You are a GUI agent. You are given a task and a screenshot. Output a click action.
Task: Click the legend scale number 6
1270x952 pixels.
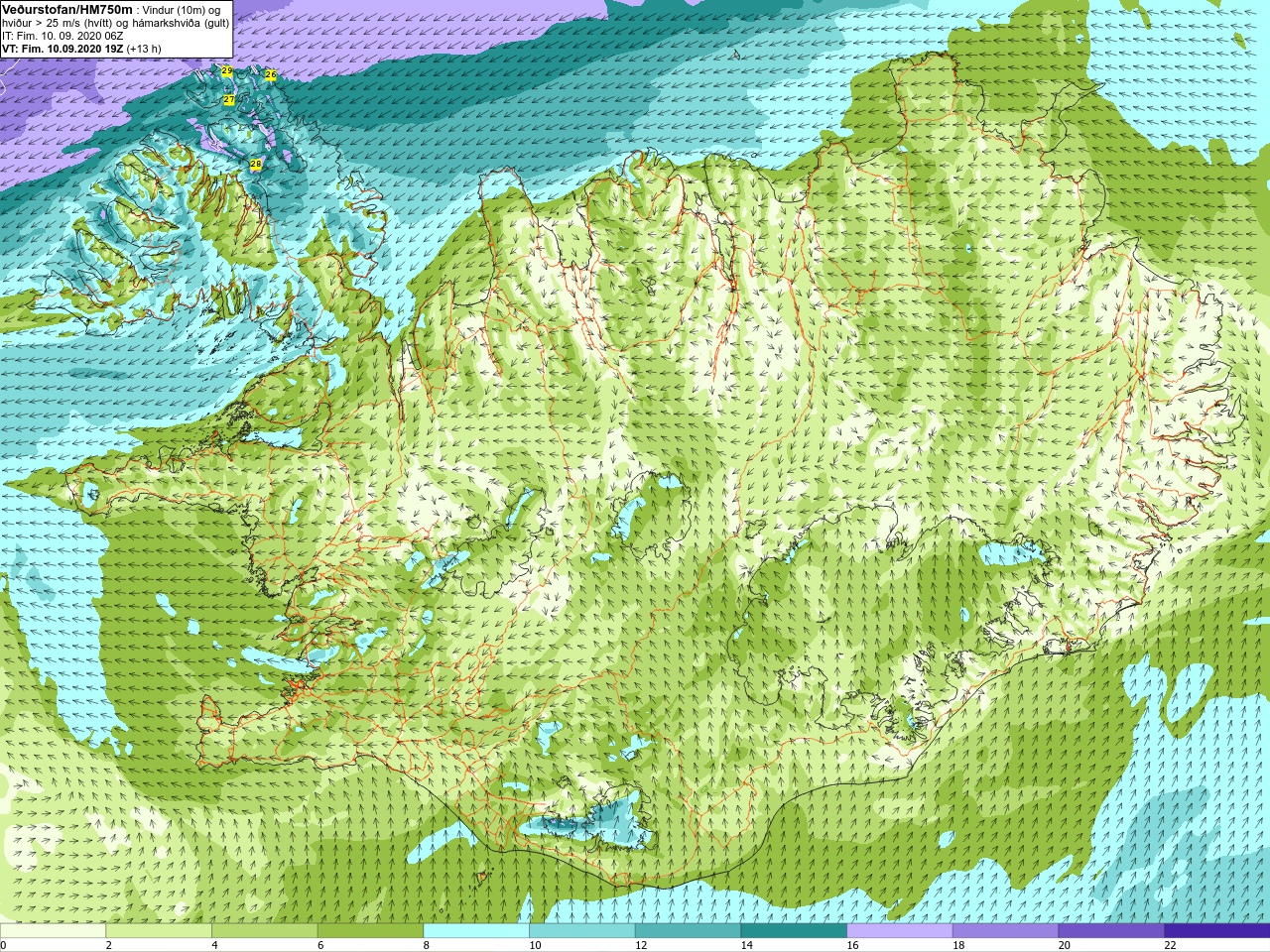click(x=320, y=945)
